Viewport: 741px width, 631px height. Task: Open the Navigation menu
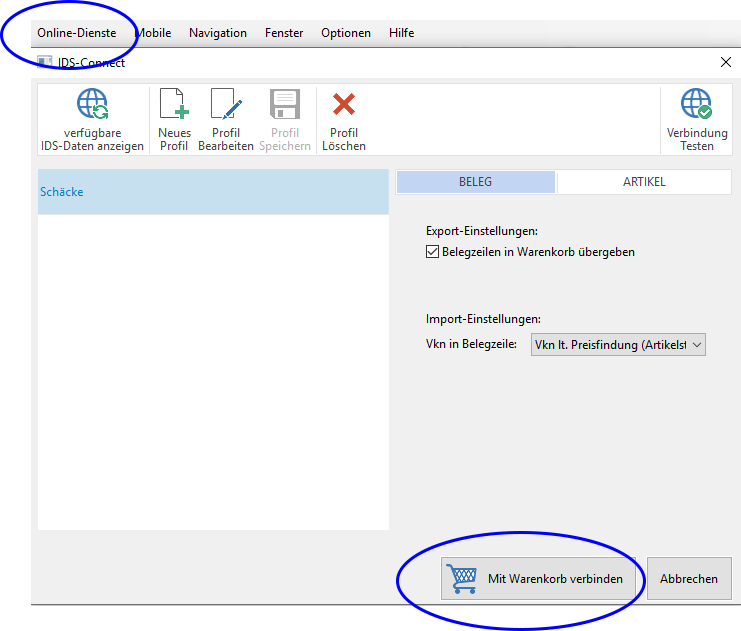point(217,33)
